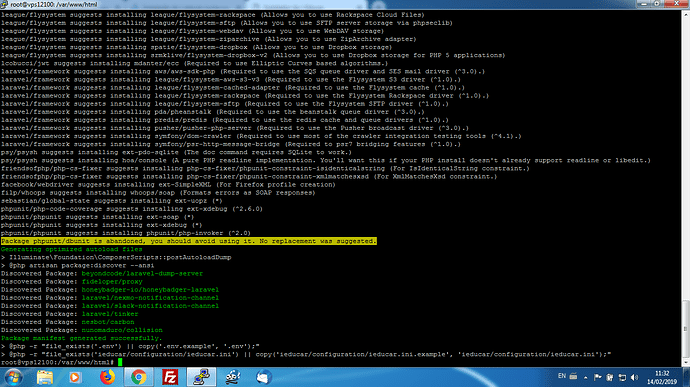Click the Show Desktop strip
The height and width of the screenshot is (387, 690).
[x=686, y=377]
